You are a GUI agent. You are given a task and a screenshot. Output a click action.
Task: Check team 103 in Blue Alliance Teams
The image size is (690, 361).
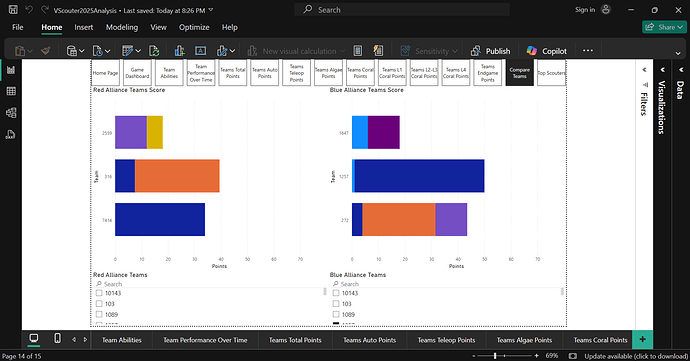pyautogui.click(x=336, y=304)
